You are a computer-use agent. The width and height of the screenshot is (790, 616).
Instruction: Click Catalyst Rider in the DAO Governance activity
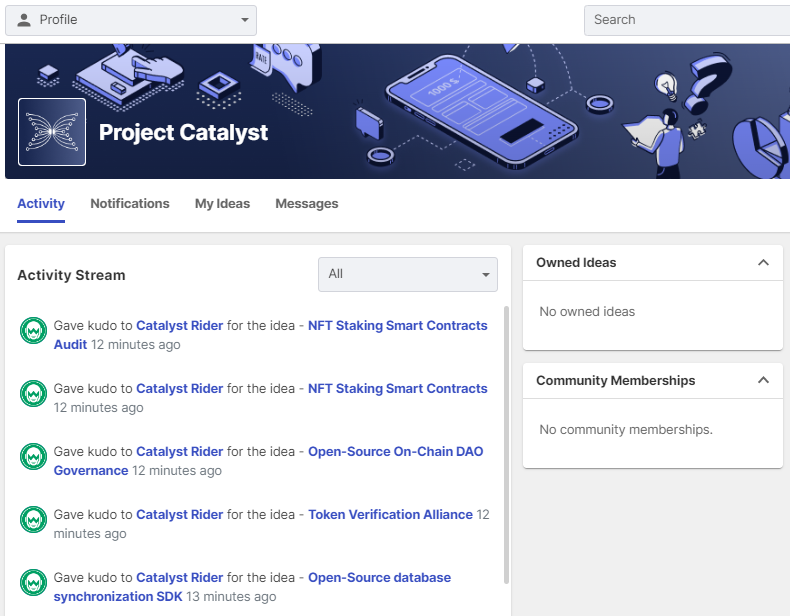pyautogui.click(x=179, y=452)
